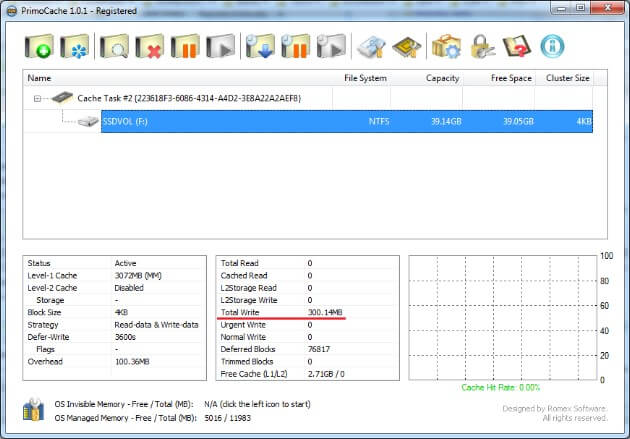
Task: Click the Deferred Blocks 76817 value
Action: click(x=319, y=349)
